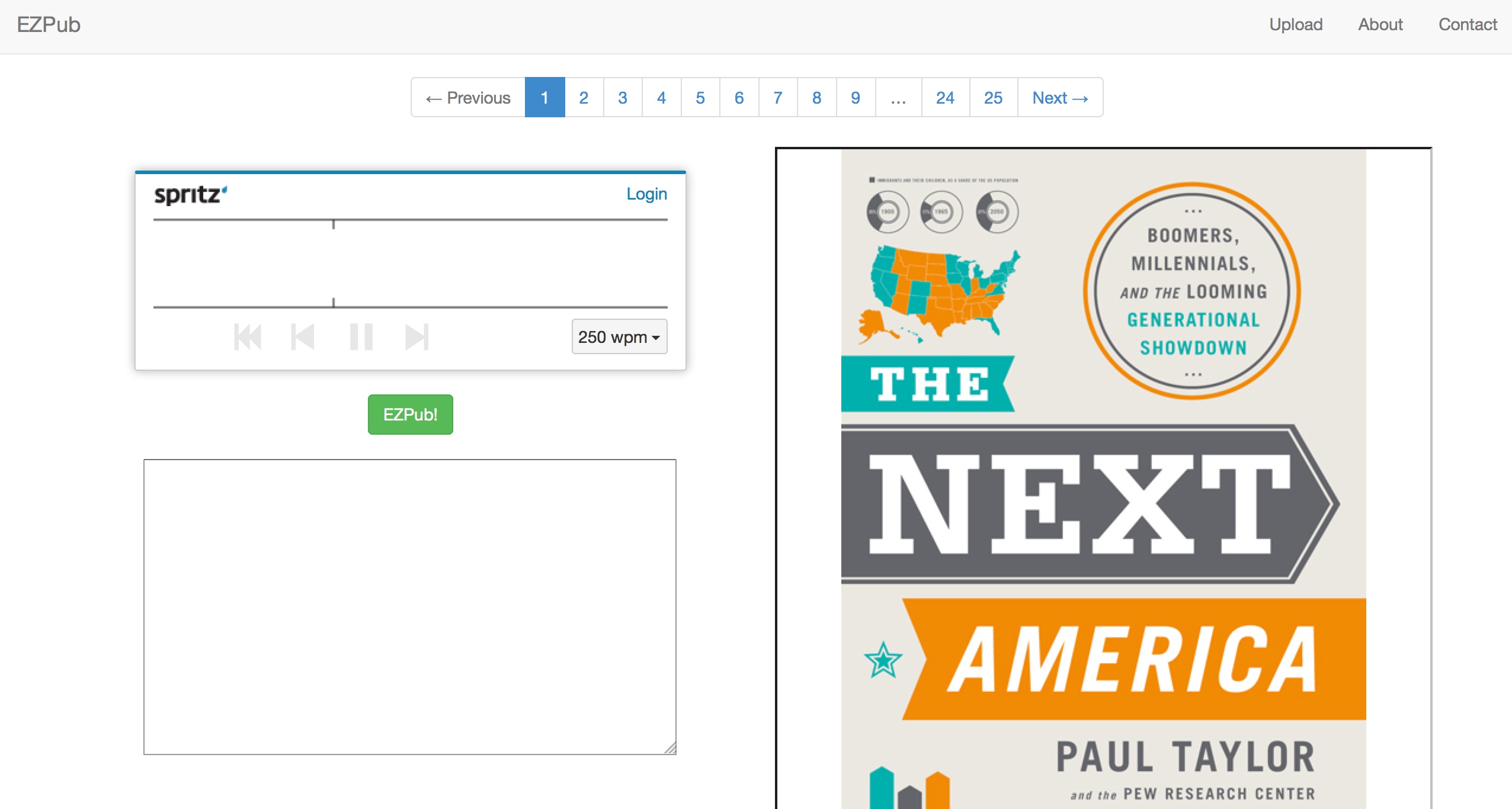This screenshot has height=809, width=1512.
Task: Click the Spritz logo
Action: coord(190,194)
